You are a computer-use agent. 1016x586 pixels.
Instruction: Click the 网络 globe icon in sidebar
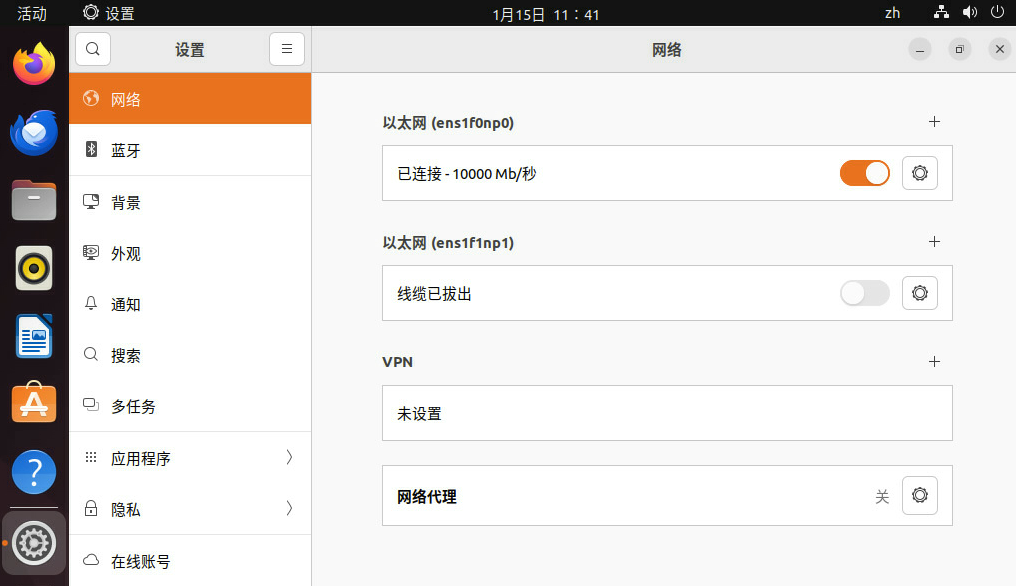coord(91,98)
